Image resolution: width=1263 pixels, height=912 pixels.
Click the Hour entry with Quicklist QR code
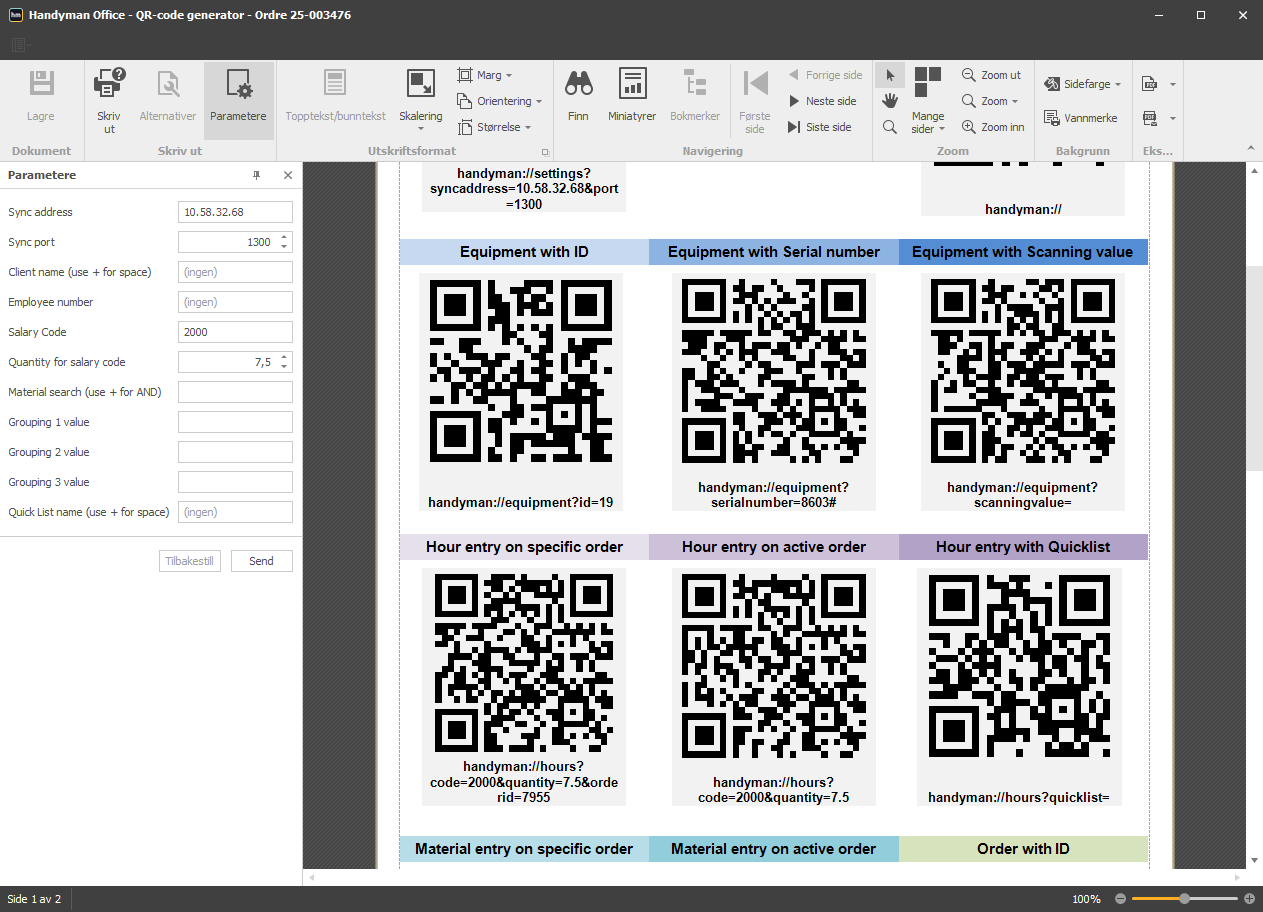[x=1020, y=666]
